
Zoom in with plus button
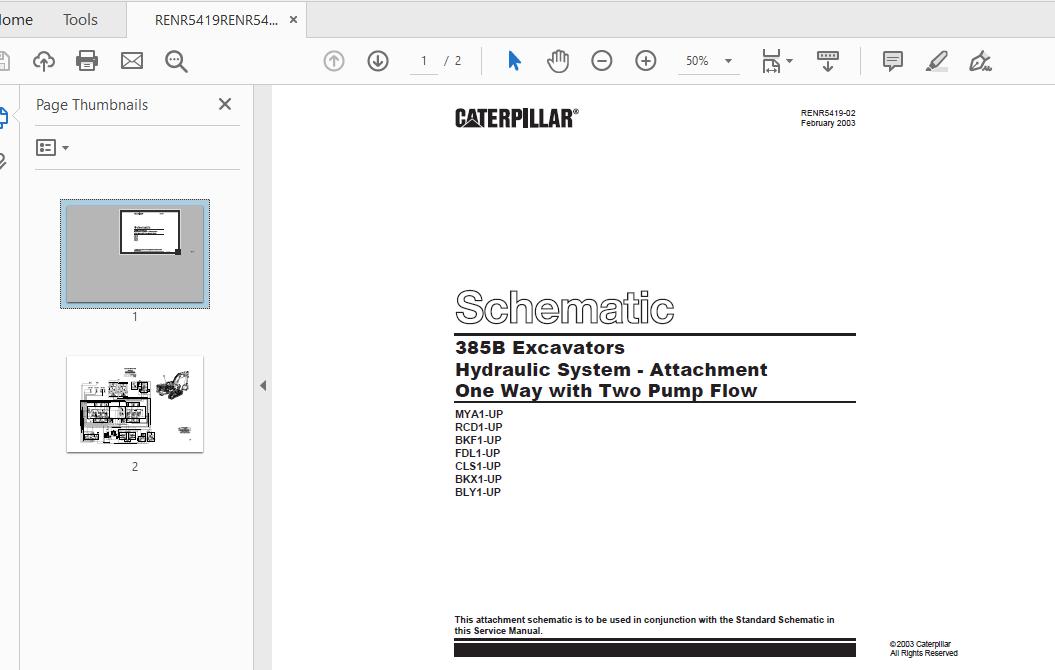point(646,61)
